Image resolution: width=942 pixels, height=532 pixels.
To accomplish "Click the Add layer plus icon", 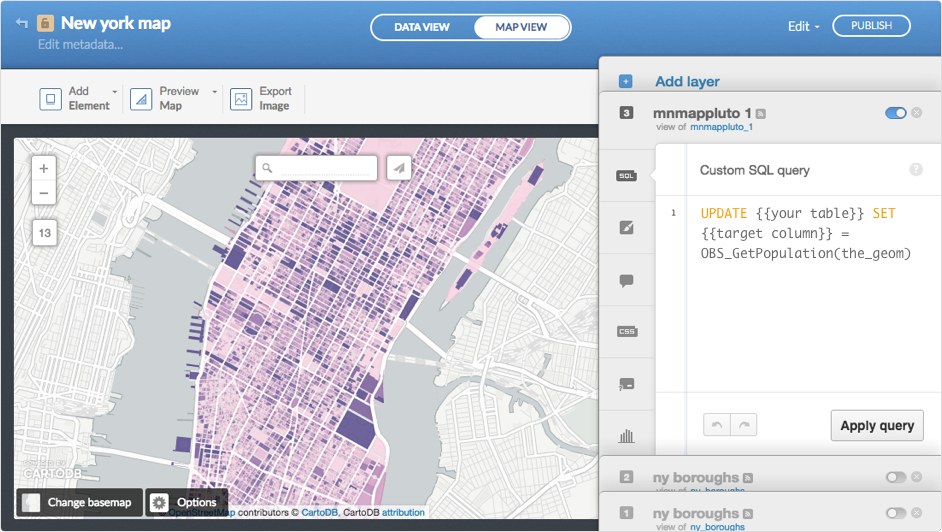I will [625, 81].
